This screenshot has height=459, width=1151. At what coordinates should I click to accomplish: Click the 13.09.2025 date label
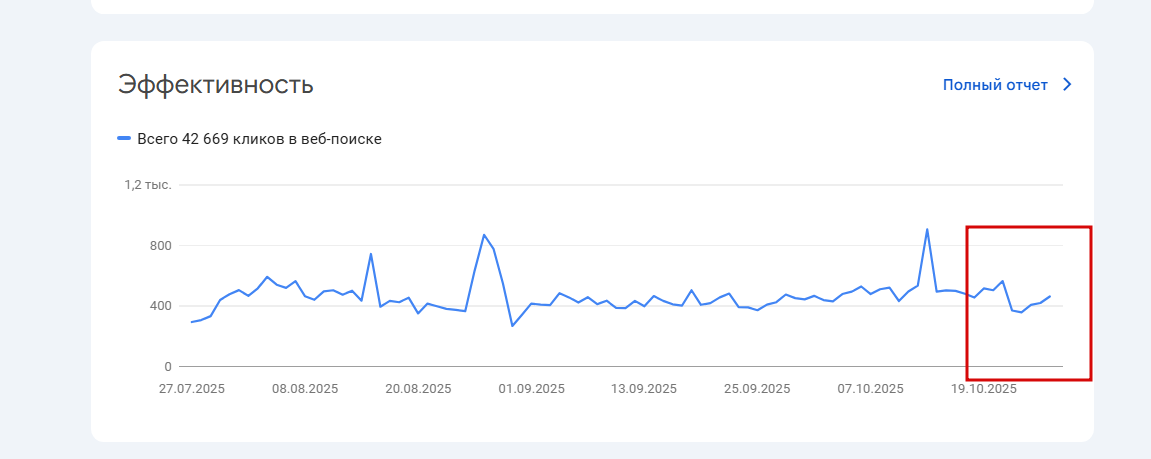(x=645, y=388)
